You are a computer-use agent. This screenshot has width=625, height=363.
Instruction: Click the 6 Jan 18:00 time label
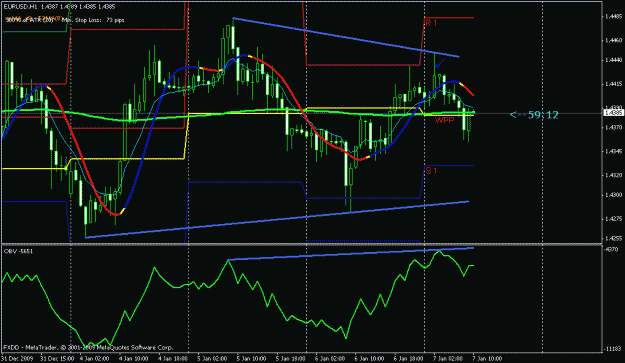pos(409,358)
